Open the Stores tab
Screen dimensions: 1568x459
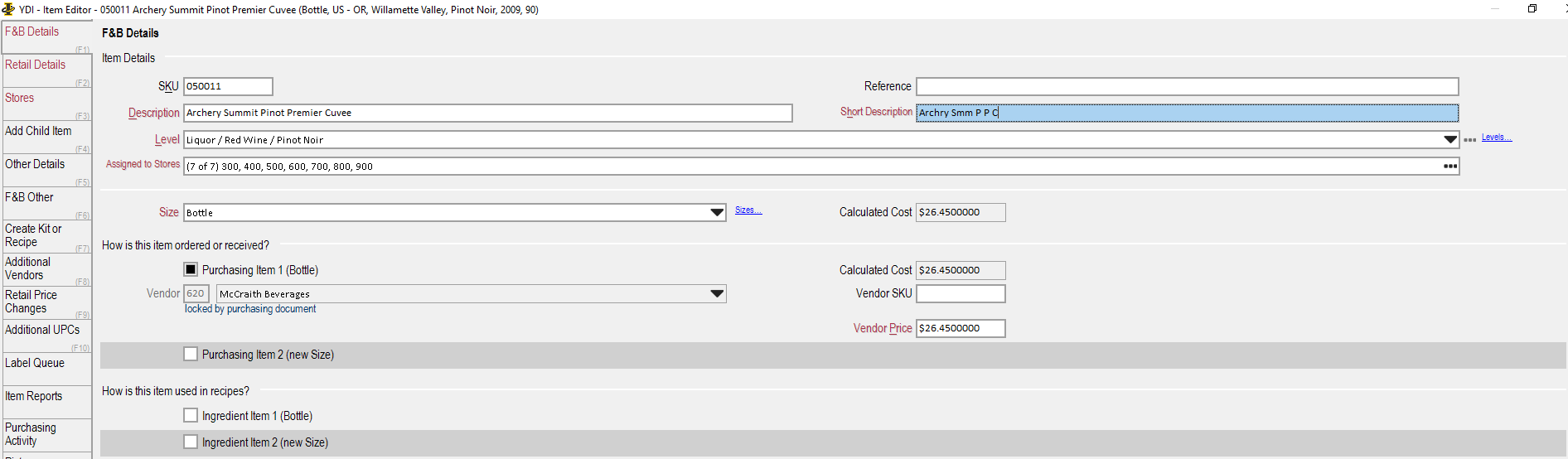tap(47, 104)
